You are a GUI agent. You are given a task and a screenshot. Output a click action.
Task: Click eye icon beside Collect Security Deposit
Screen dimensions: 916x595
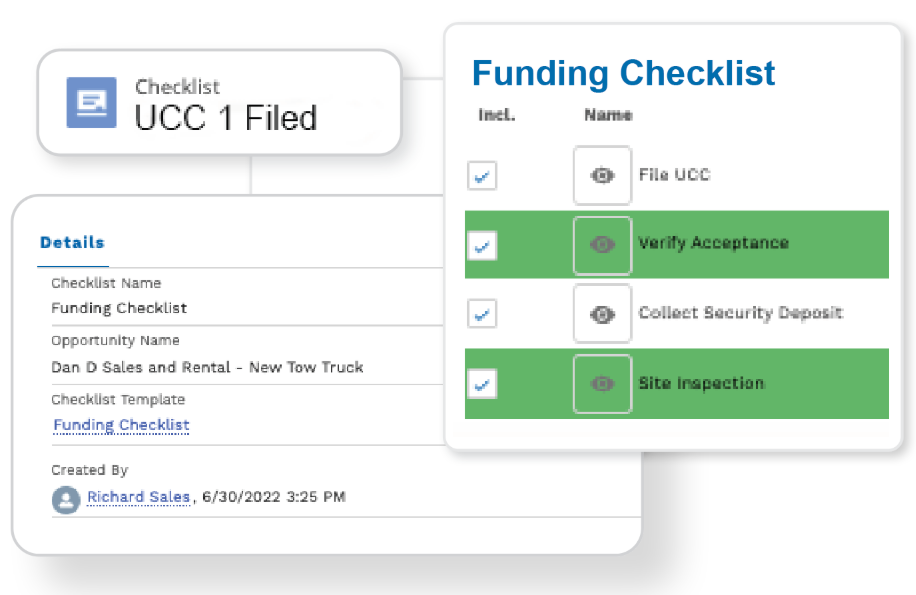(x=602, y=314)
